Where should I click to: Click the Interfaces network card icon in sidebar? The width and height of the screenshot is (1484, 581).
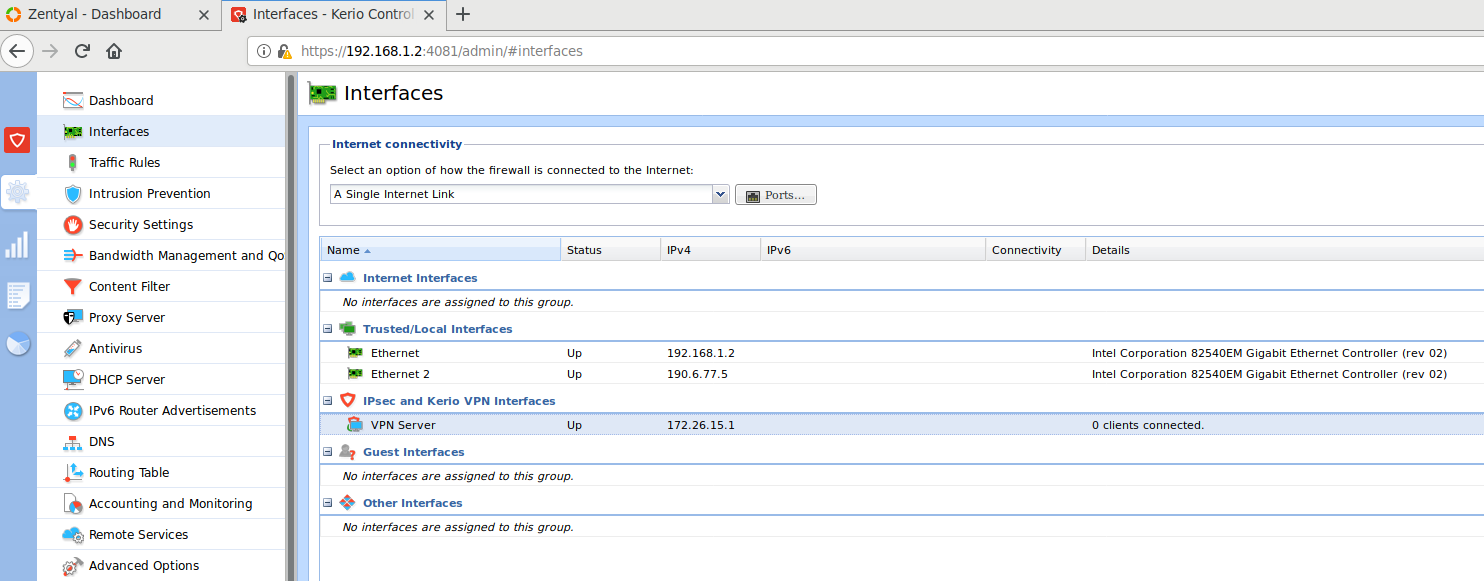click(72, 131)
